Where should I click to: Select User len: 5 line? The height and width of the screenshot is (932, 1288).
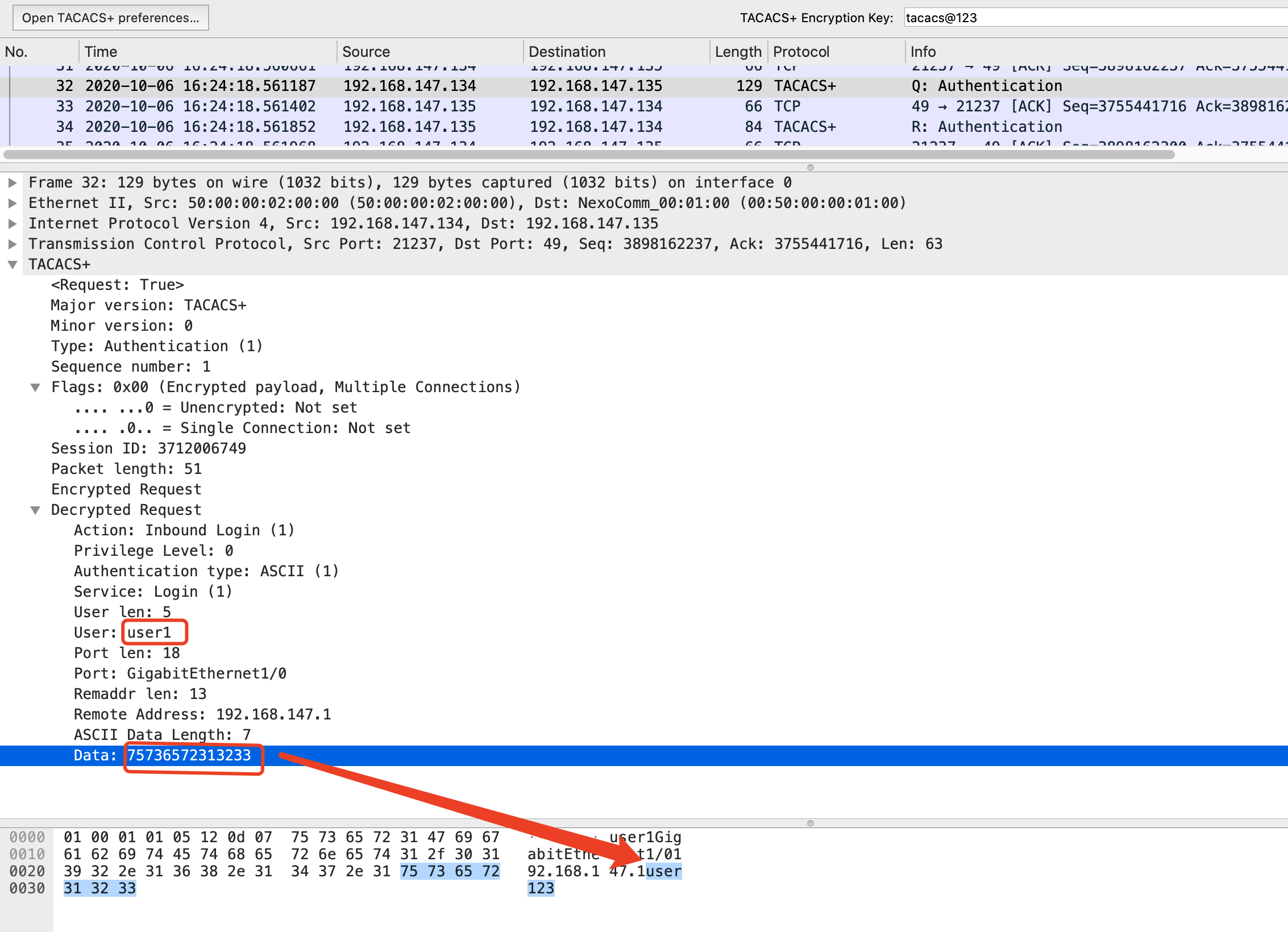tap(122, 612)
